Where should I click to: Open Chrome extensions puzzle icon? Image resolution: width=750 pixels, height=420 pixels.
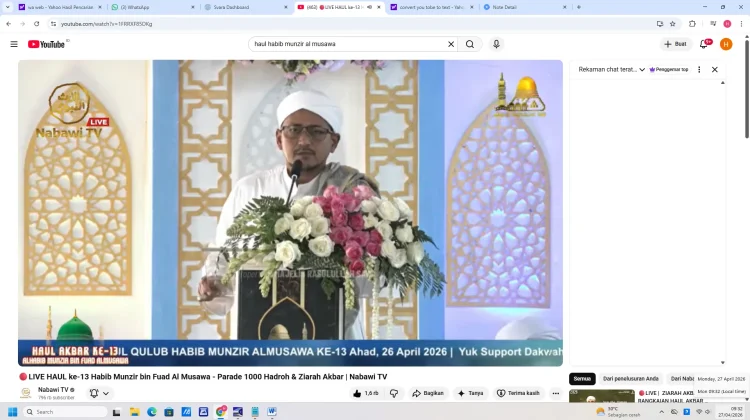click(x=692, y=23)
